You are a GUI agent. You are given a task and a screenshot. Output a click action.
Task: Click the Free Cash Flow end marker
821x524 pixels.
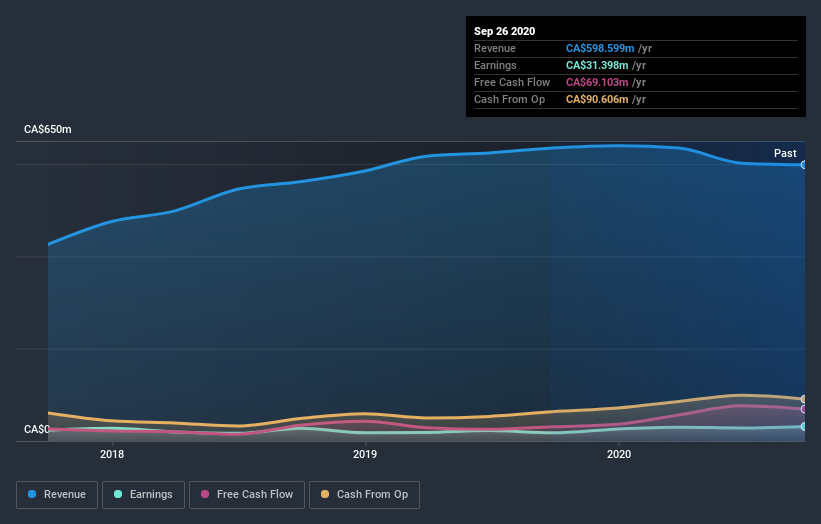pos(804,409)
